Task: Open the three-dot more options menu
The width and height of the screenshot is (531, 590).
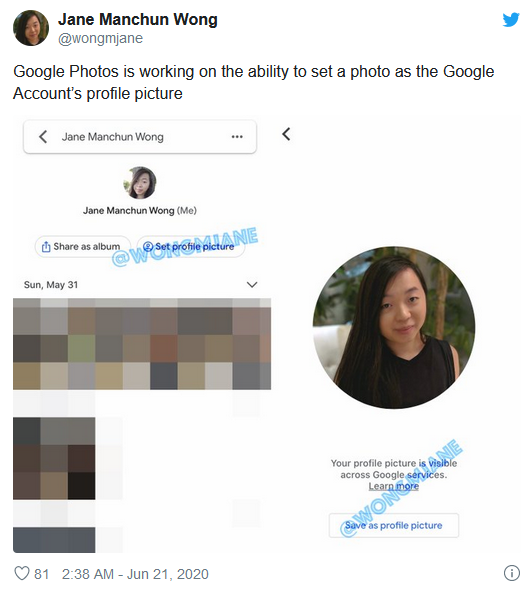Action: pos(237,137)
